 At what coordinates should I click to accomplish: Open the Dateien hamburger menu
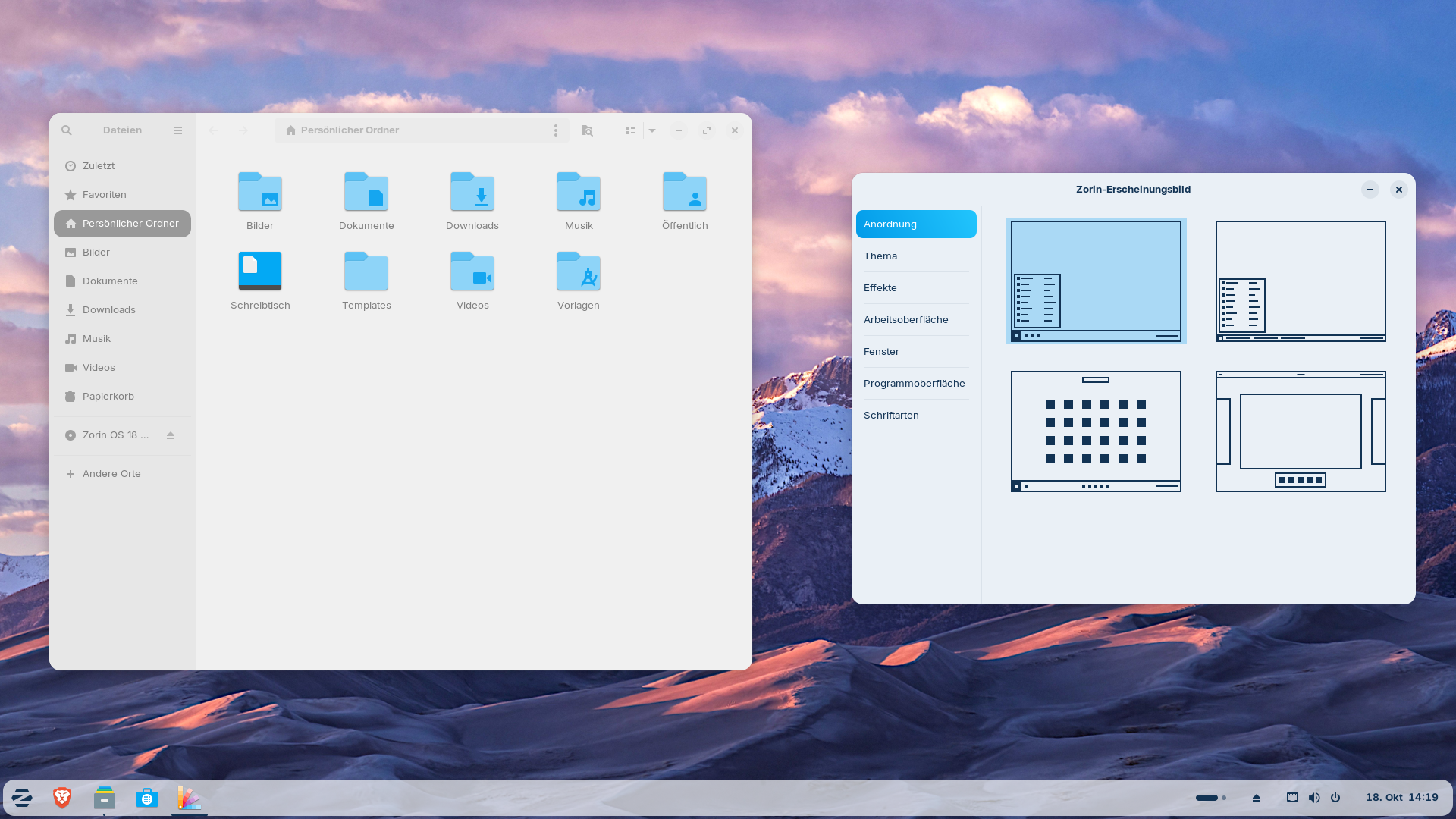pos(178,130)
